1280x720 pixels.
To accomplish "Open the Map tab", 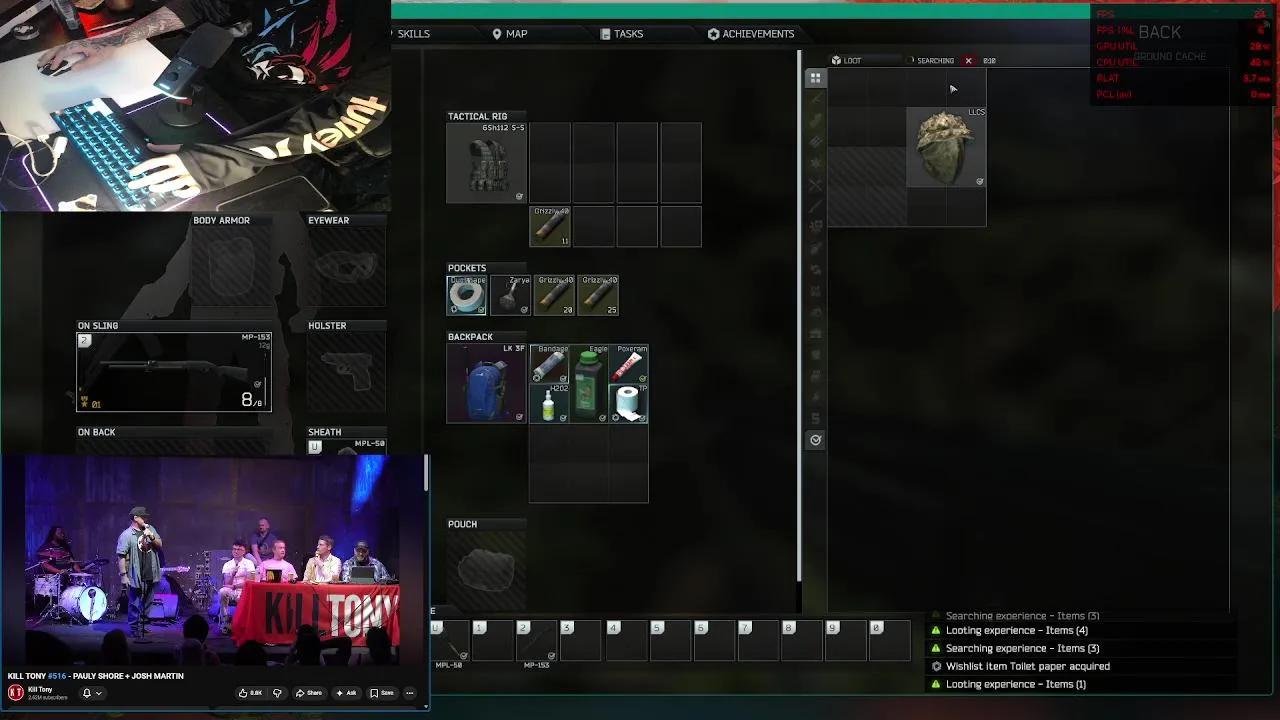I will click(x=509, y=34).
